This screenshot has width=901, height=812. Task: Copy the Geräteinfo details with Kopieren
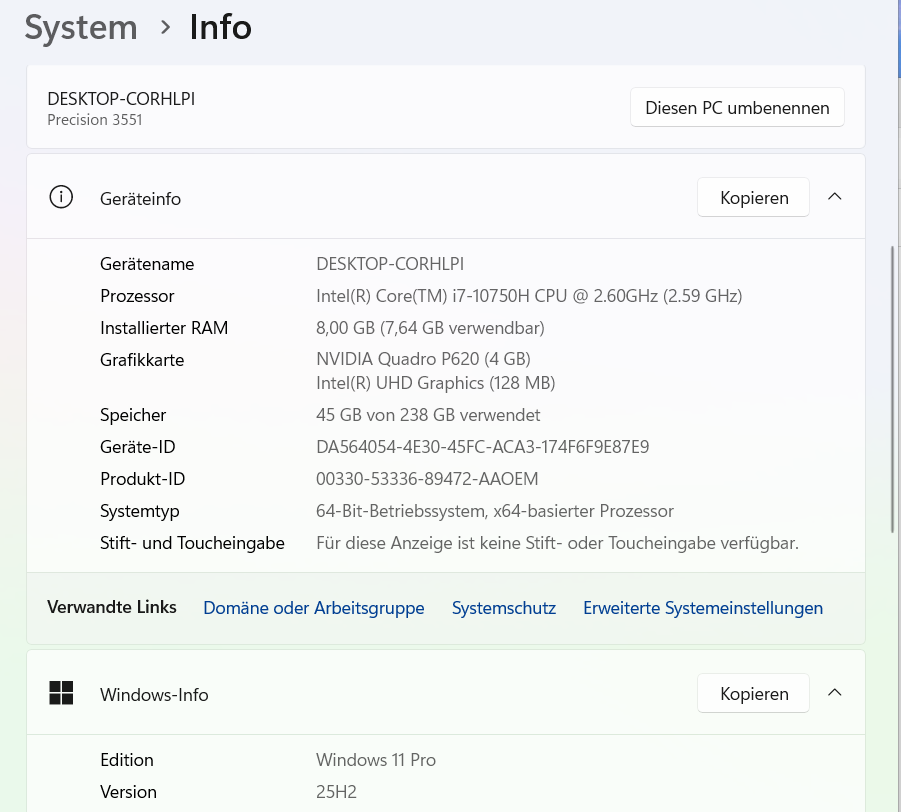(x=753, y=197)
